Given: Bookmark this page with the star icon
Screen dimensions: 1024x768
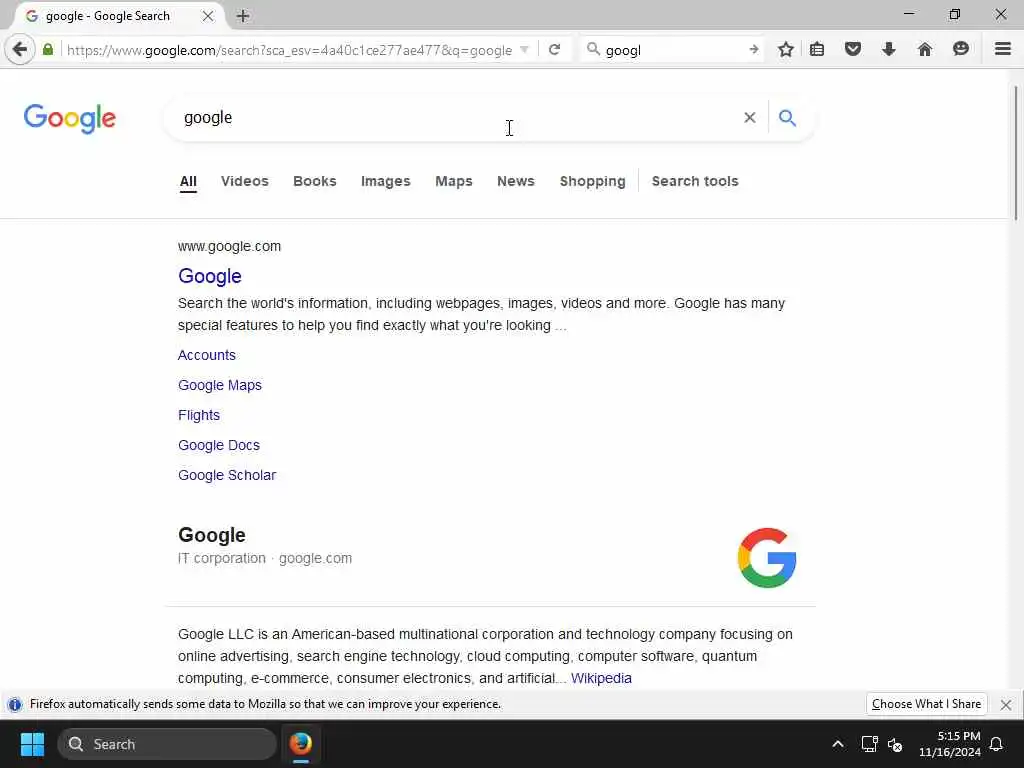Looking at the screenshot, I should 786,50.
